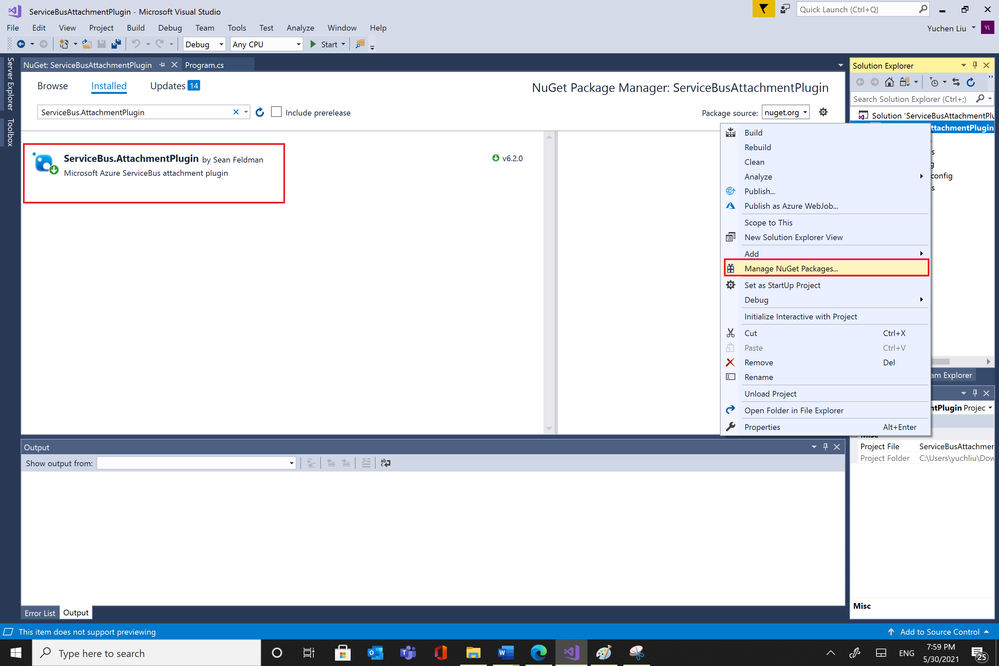Click in the NuGet package search field
Viewport: 999px width, 666px height.
pyautogui.click(x=134, y=112)
